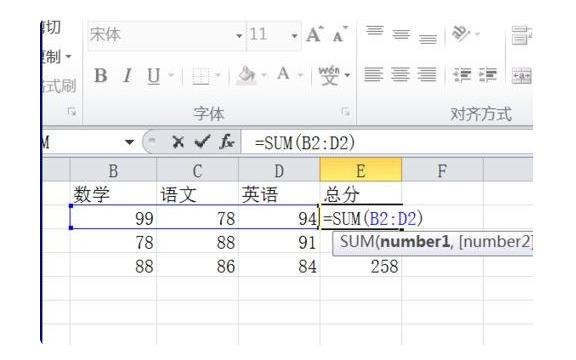Toggle Italic formatting

(x=127, y=76)
